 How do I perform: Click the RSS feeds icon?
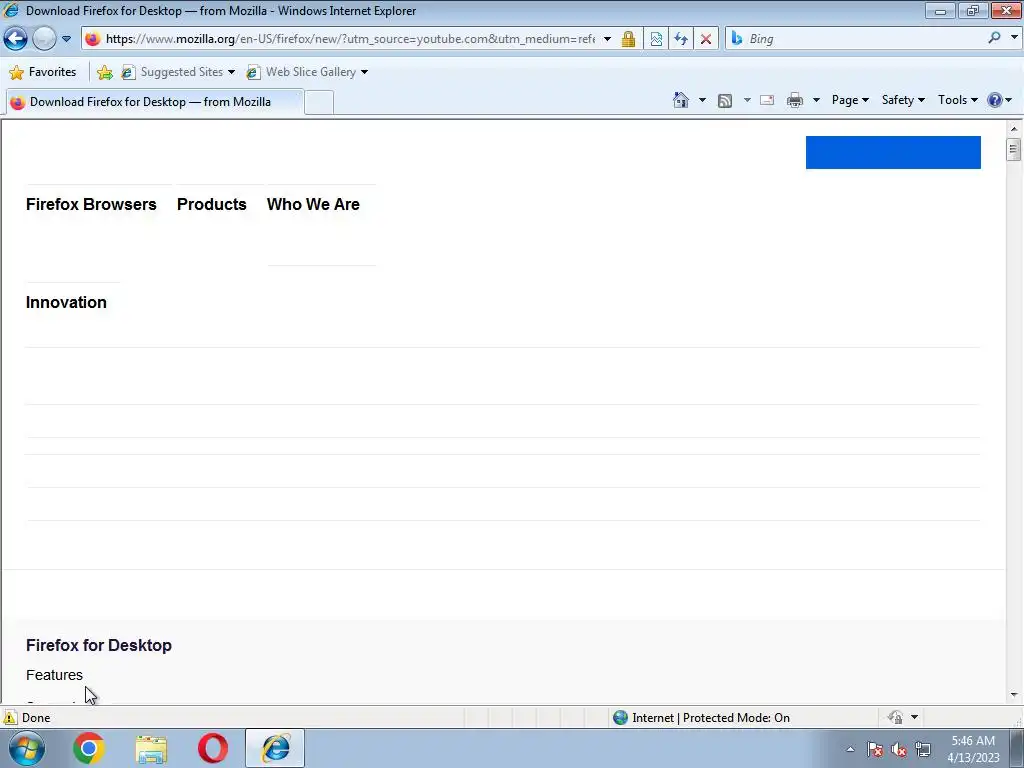coord(725,101)
